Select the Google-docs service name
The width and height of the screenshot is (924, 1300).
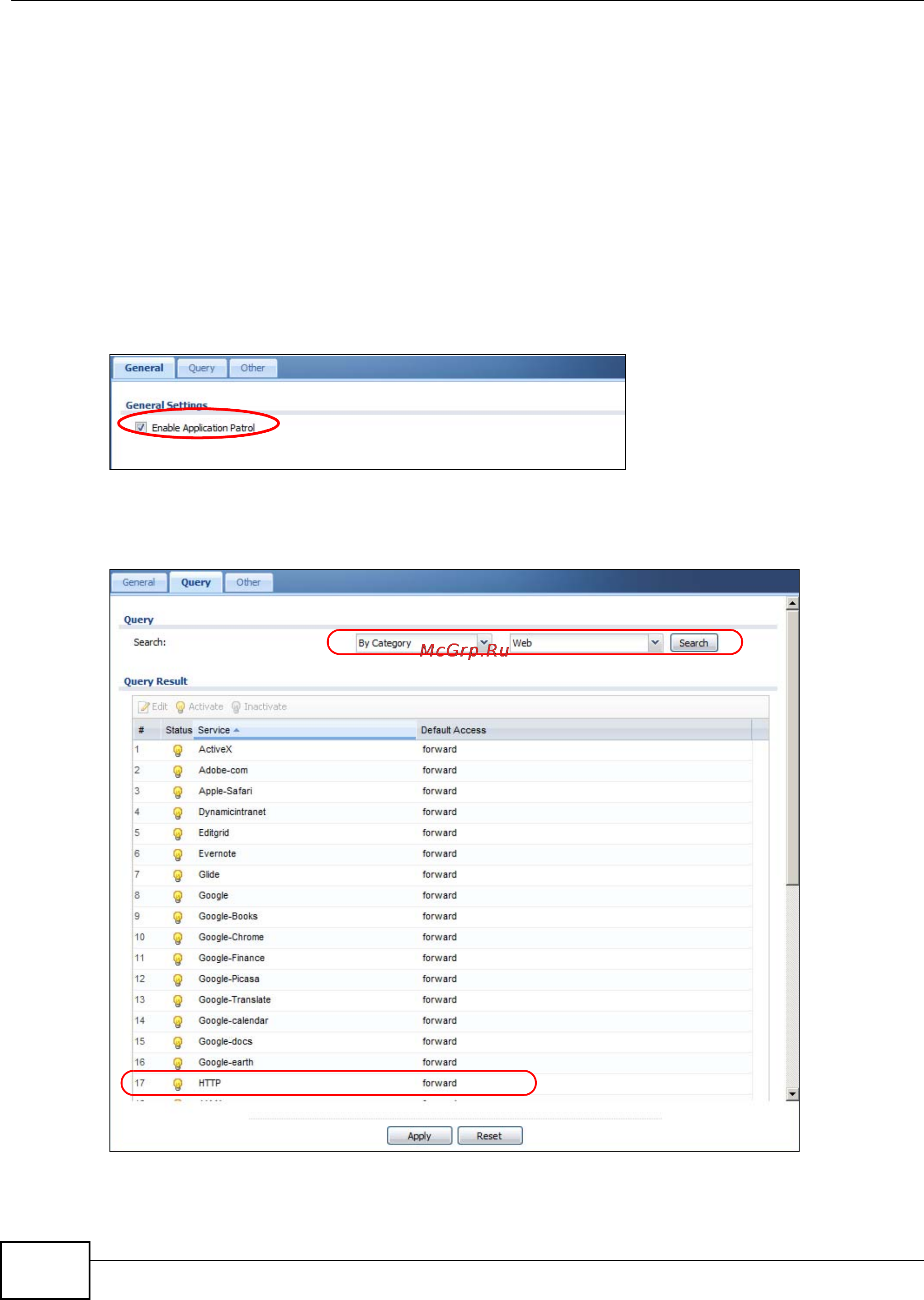225,1041
